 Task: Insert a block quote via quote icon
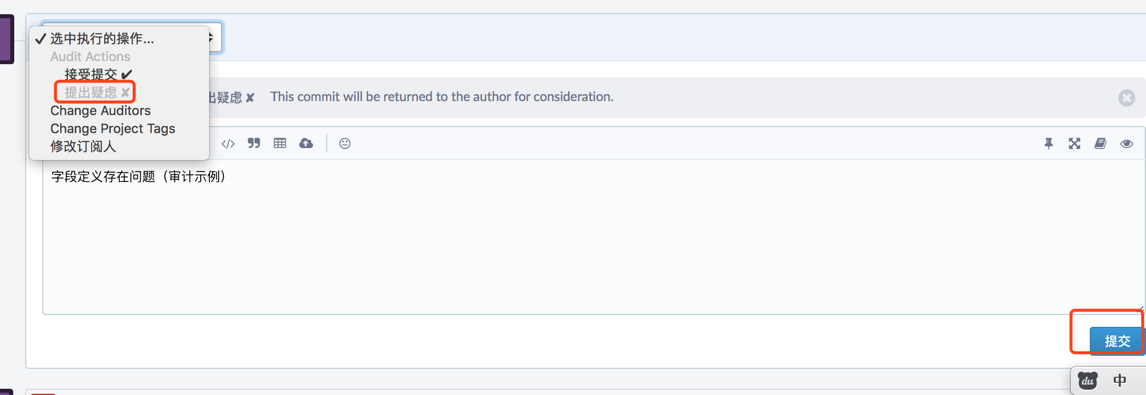click(254, 143)
